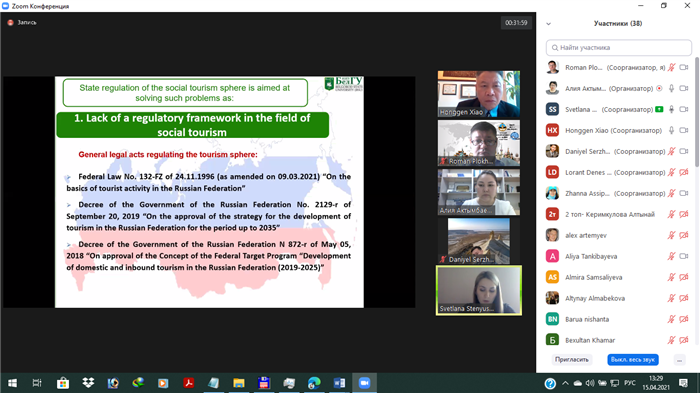Click the red Запись recording indicator
This screenshot has height=393, width=700.
pyautogui.click(x=10, y=22)
